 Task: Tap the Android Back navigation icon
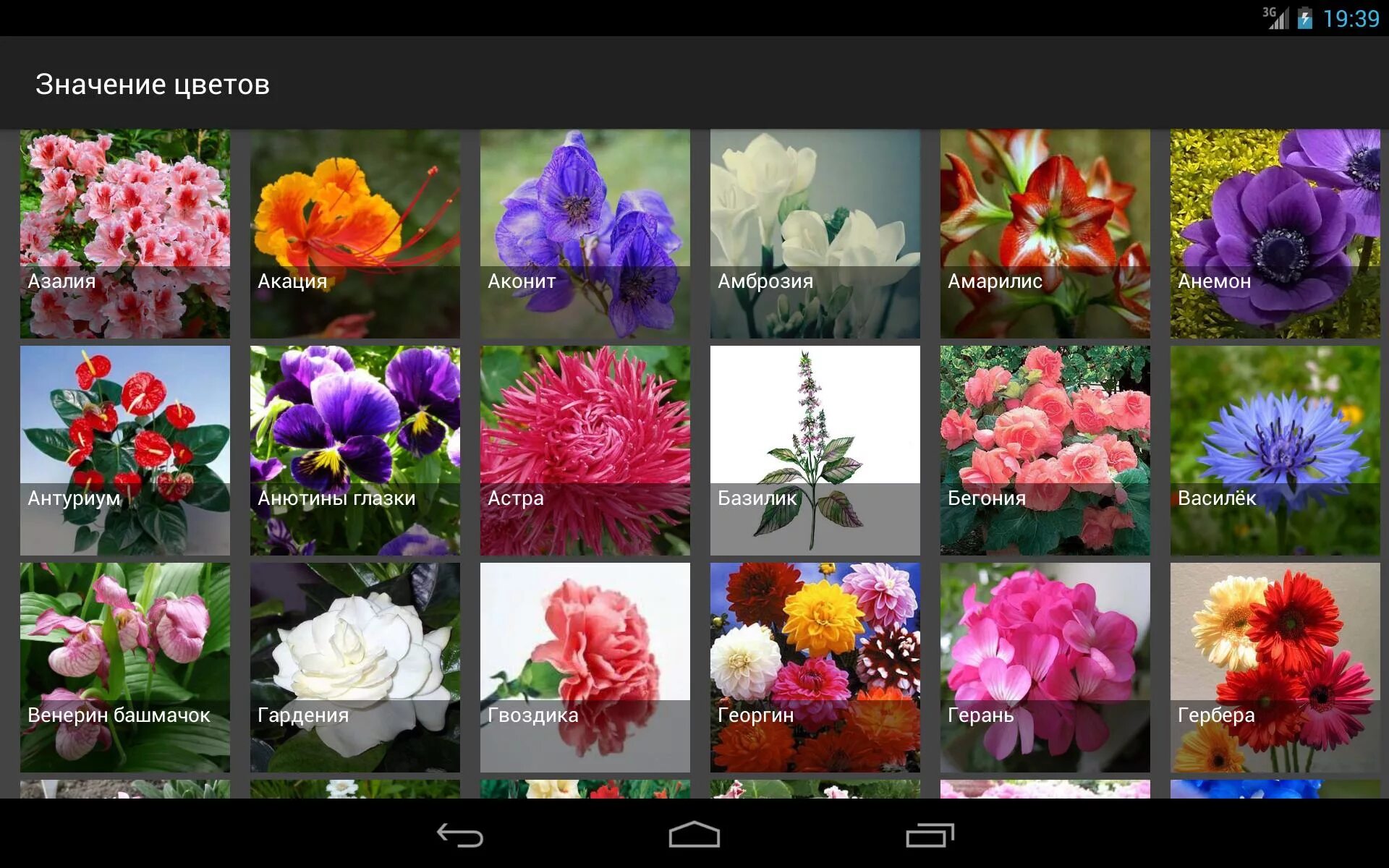[x=460, y=835]
